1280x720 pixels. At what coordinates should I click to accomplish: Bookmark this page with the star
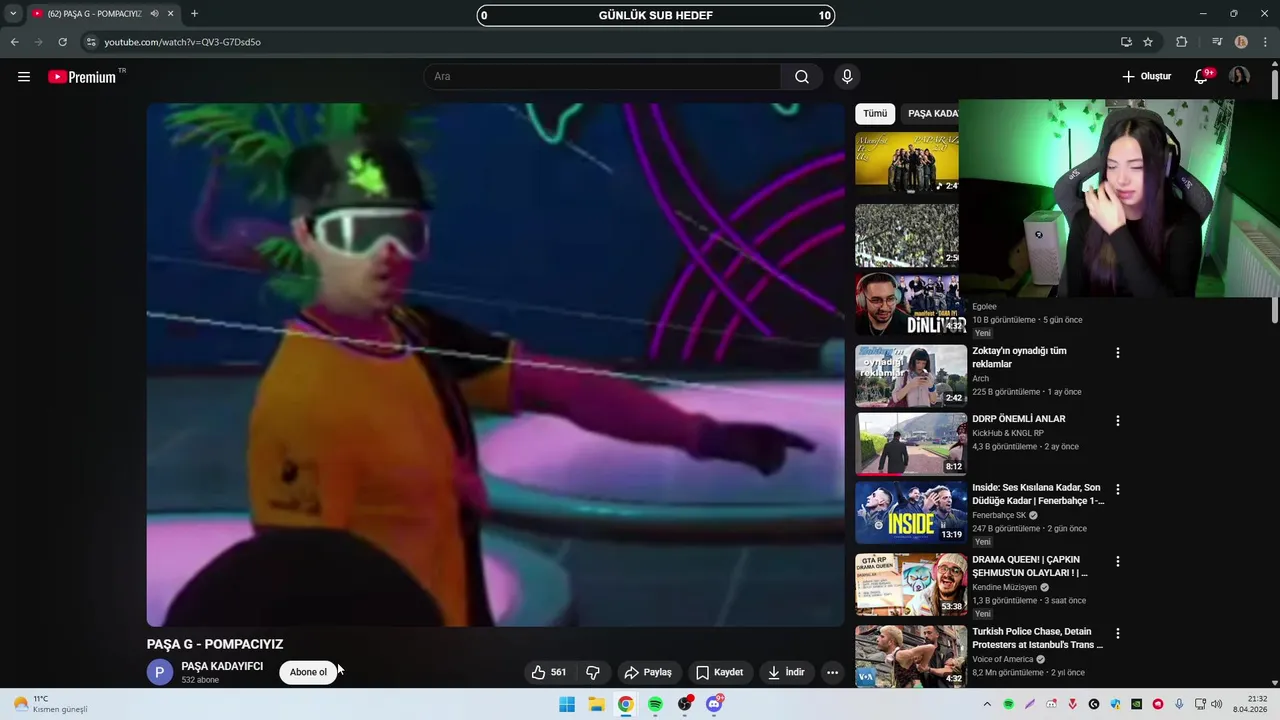pyautogui.click(x=1148, y=42)
